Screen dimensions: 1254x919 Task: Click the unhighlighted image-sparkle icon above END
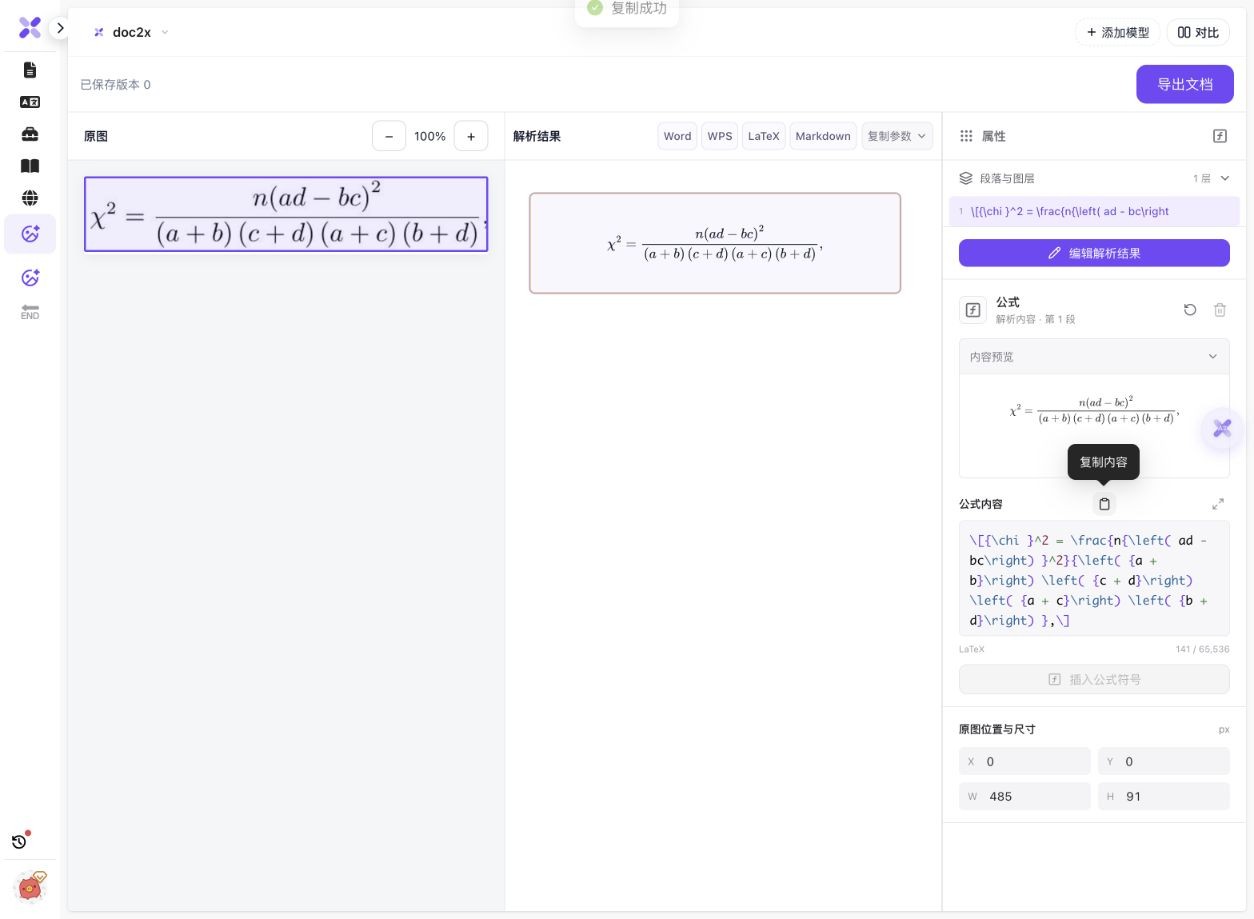tap(30, 278)
